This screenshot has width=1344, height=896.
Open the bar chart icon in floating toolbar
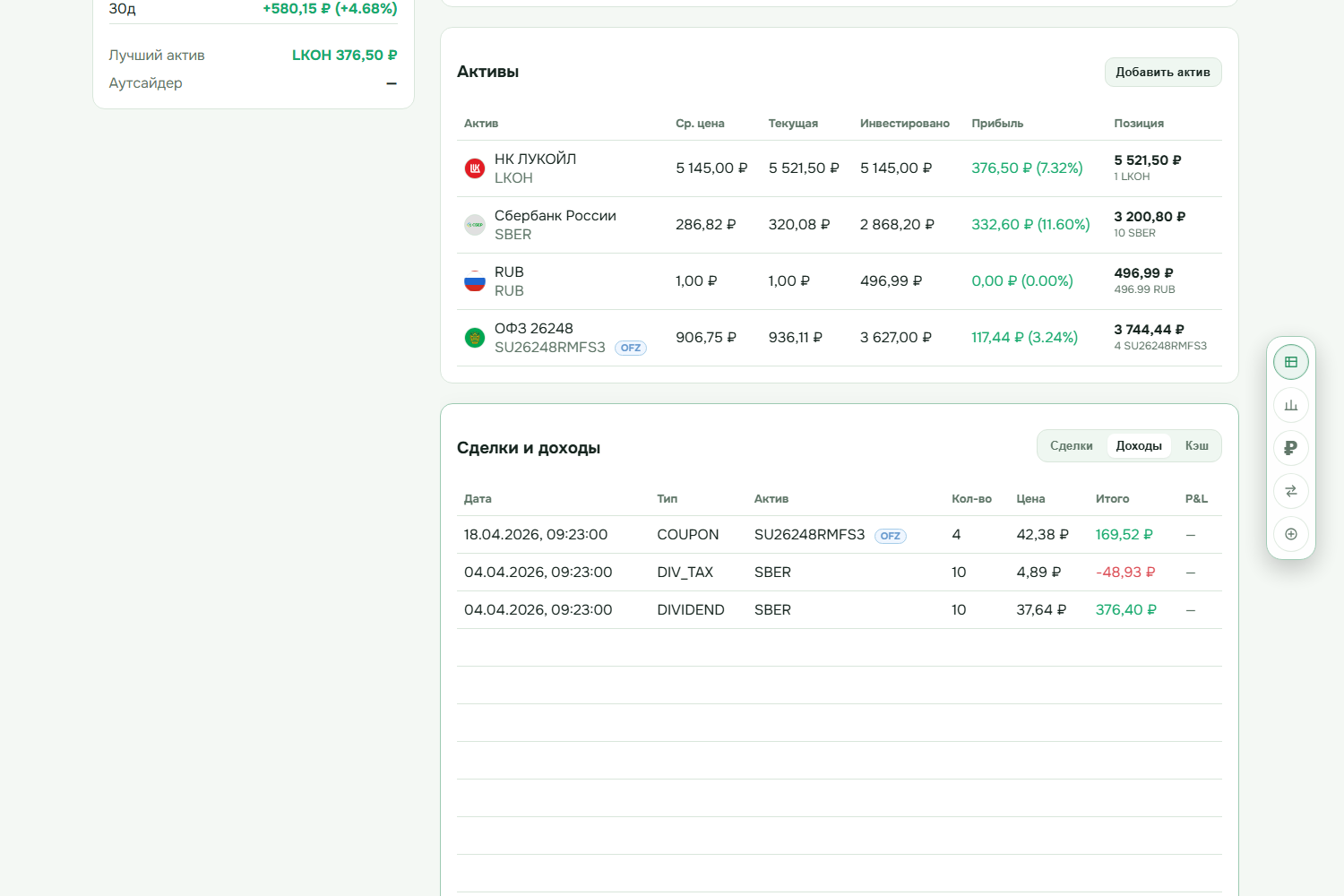pos(1291,405)
